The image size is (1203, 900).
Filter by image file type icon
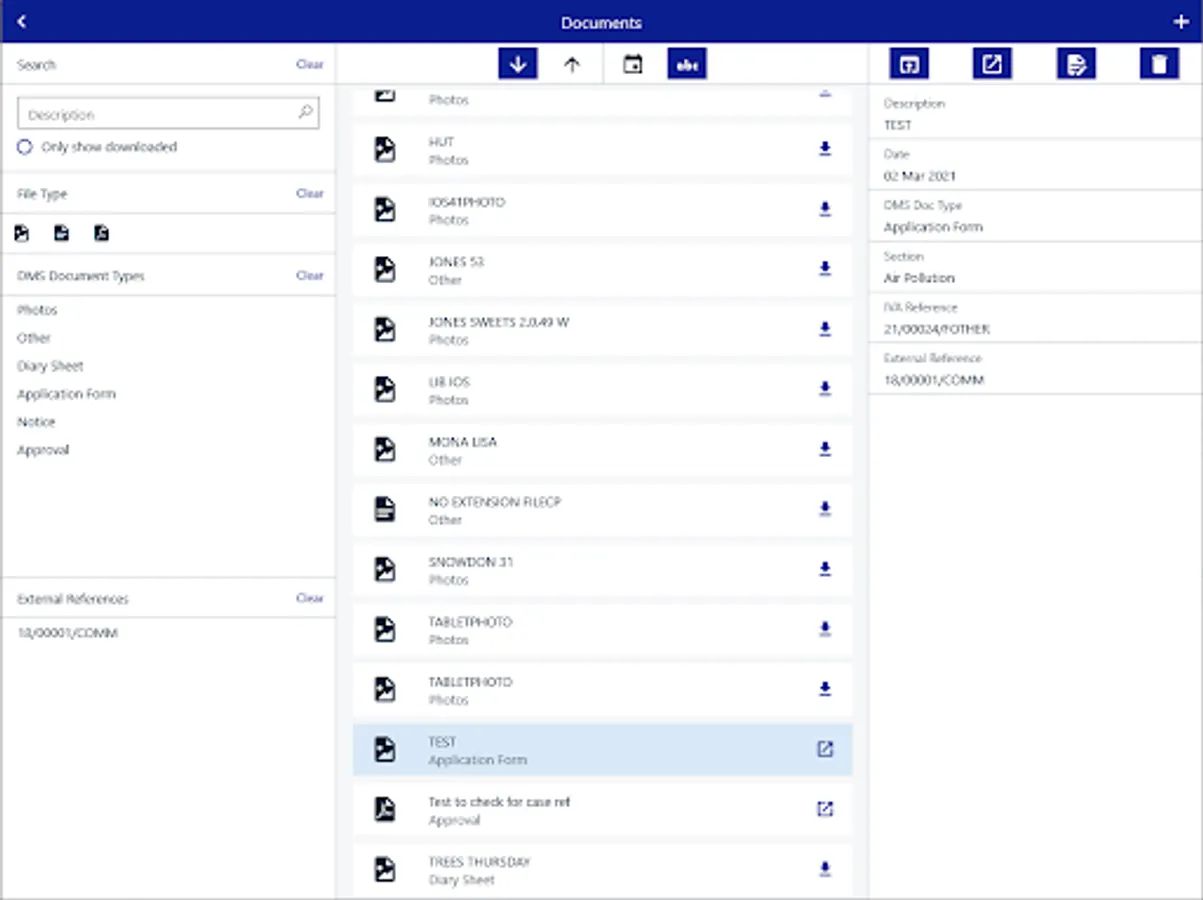(22, 233)
